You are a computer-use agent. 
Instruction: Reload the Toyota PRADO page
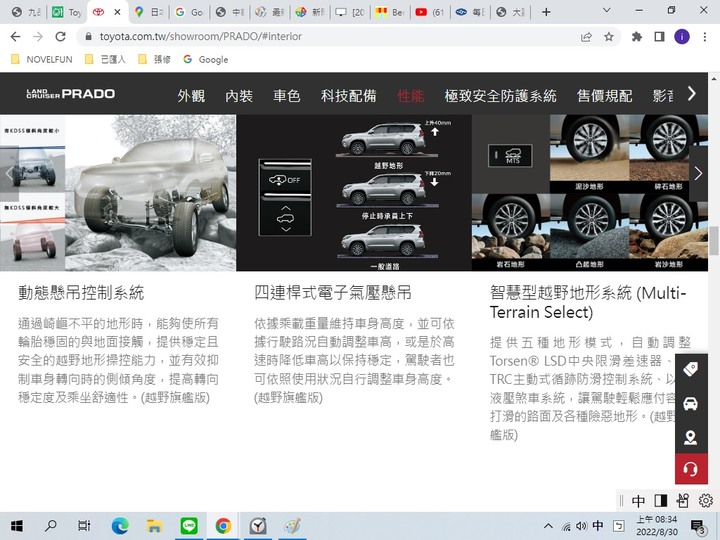[60, 37]
